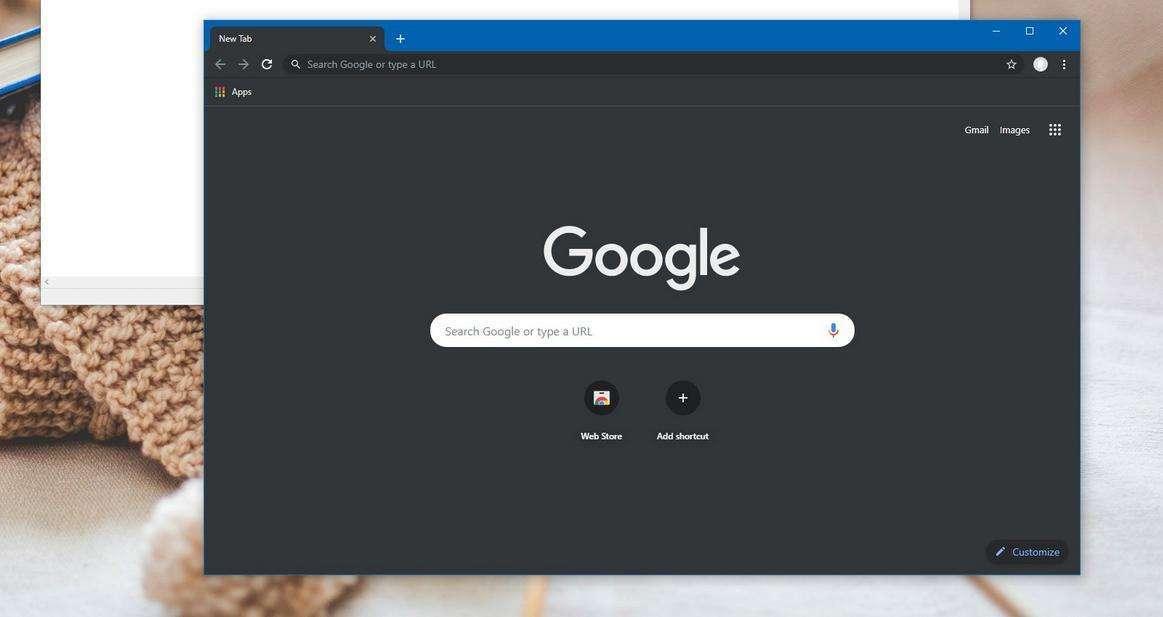1163x617 pixels.
Task: Open the Chrome profile avatar
Action: coord(1038,63)
